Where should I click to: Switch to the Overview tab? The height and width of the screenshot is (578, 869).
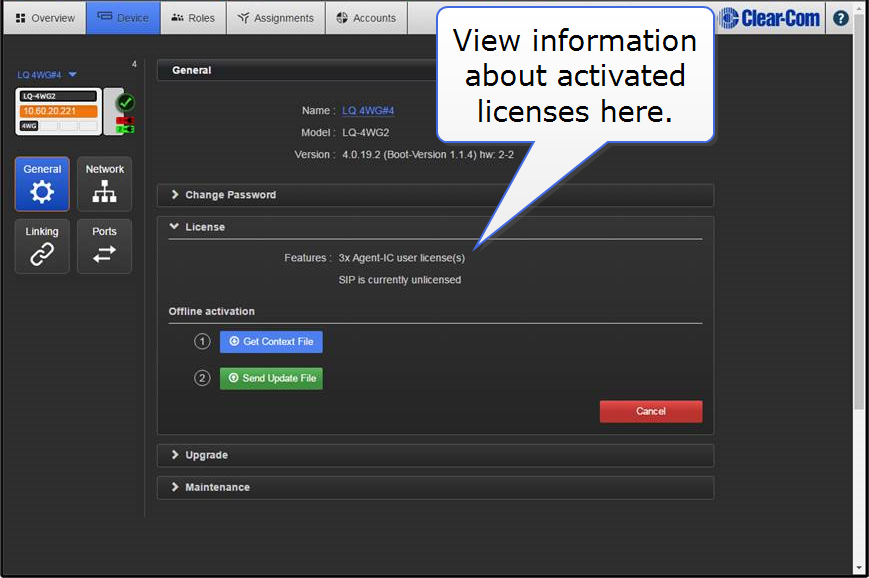coord(45,18)
